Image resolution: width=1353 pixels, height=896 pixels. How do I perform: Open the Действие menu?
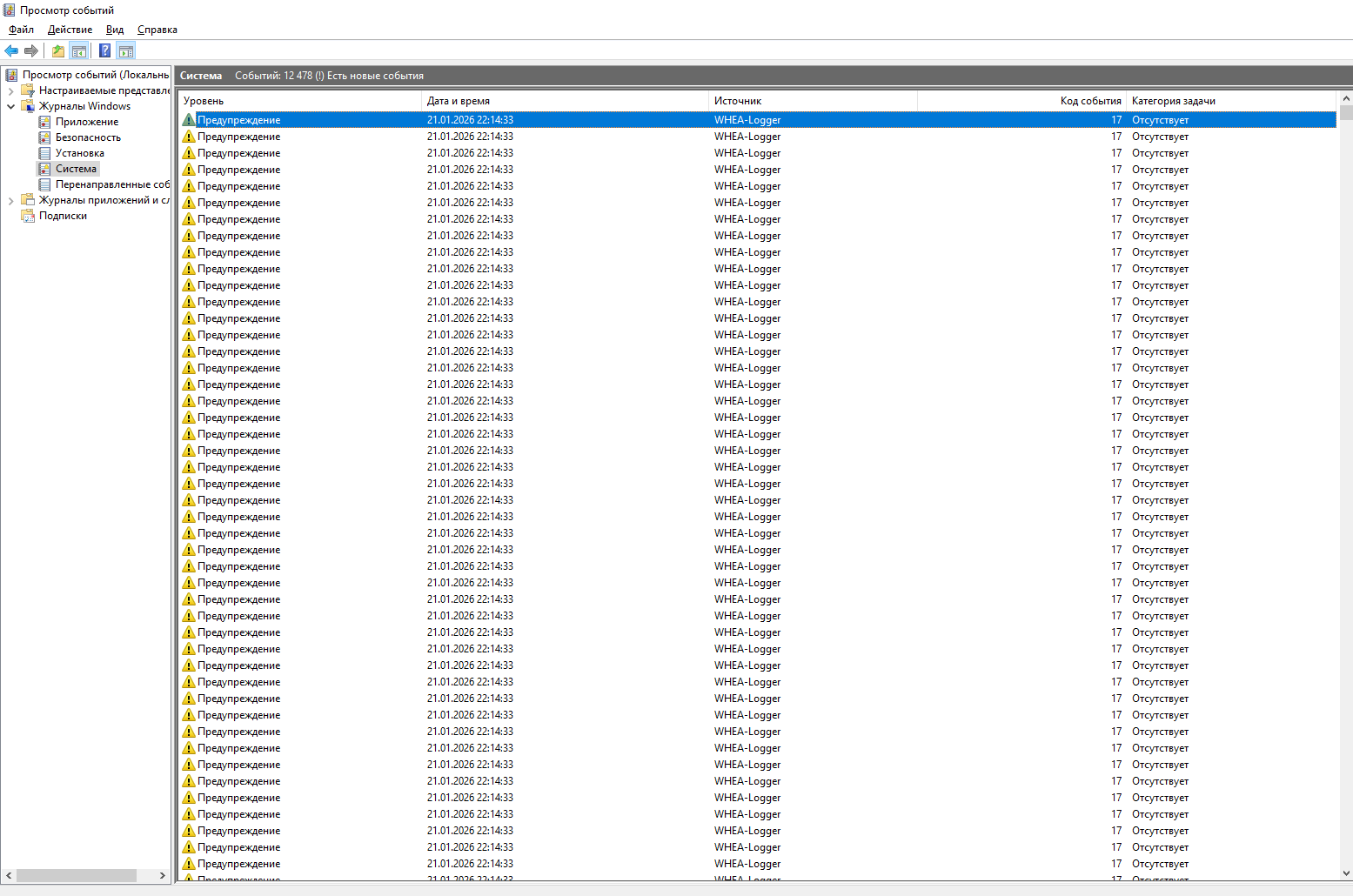pos(70,30)
